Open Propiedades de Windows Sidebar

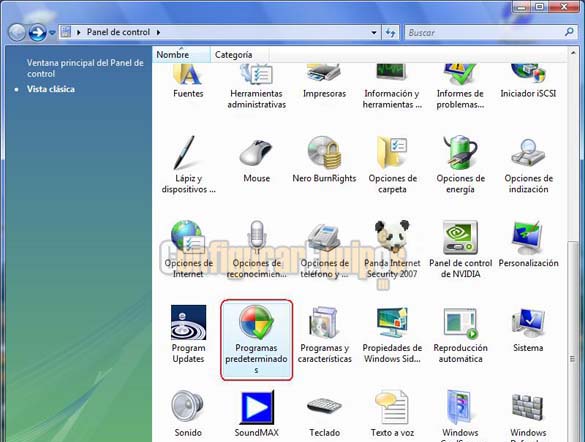[392, 334]
